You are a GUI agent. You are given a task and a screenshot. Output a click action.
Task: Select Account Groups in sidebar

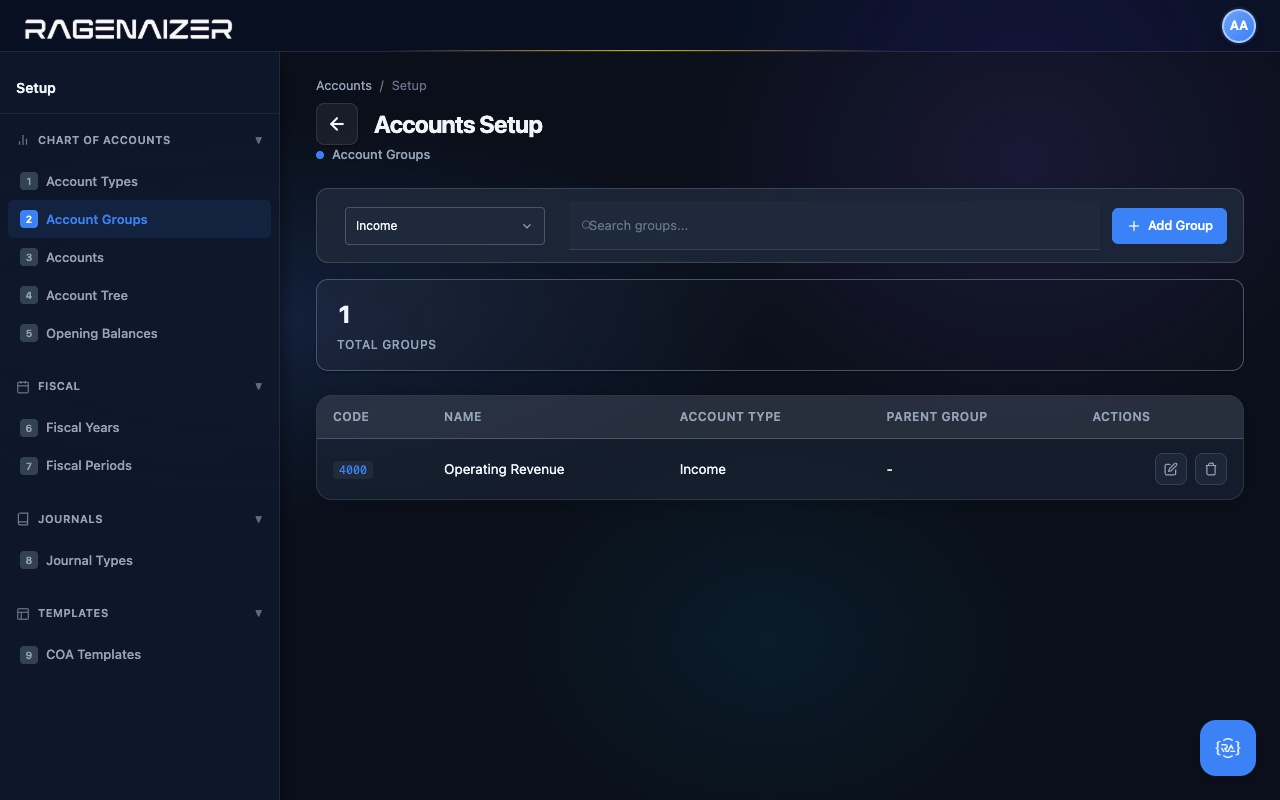tap(139, 219)
